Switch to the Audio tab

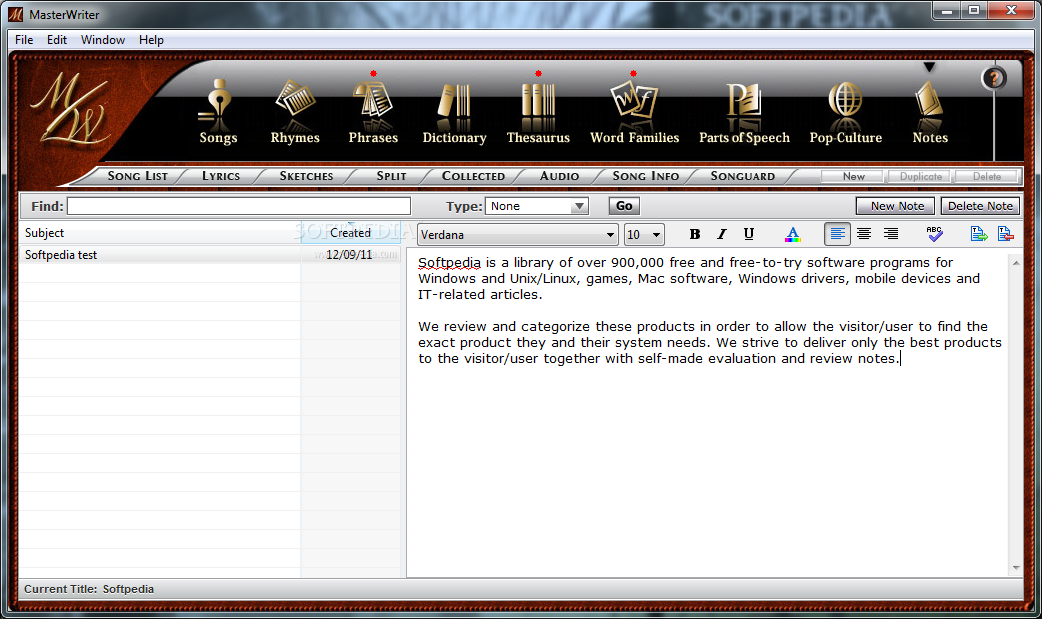click(x=560, y=176)
